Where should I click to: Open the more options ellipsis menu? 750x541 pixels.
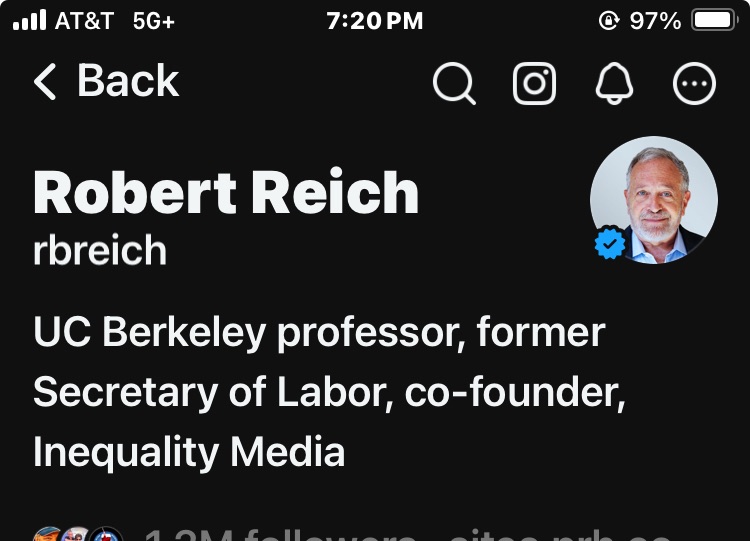pyautogui.click(x=694, y=84)
